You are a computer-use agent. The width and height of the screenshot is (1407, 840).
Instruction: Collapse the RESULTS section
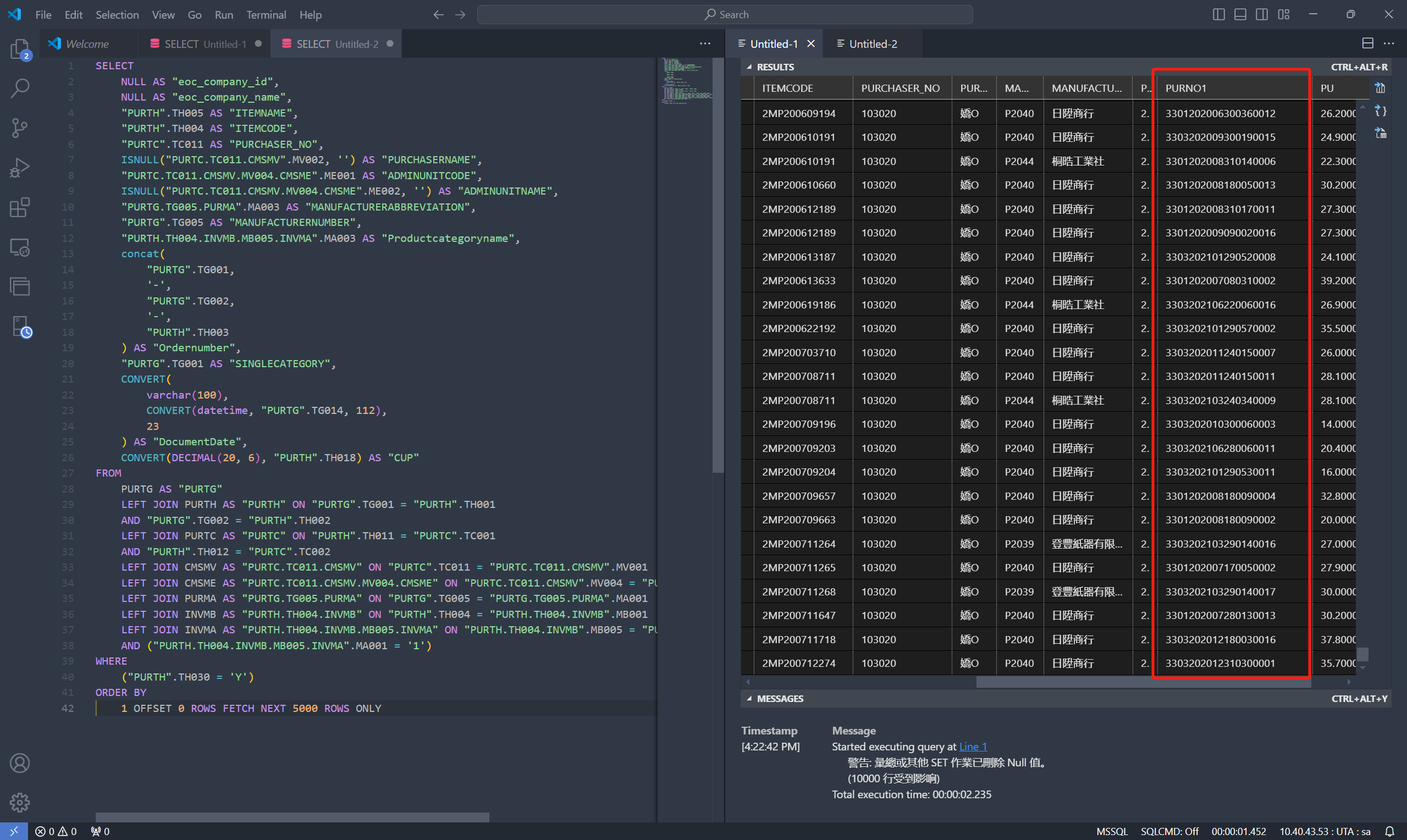[x=749, y=67]
